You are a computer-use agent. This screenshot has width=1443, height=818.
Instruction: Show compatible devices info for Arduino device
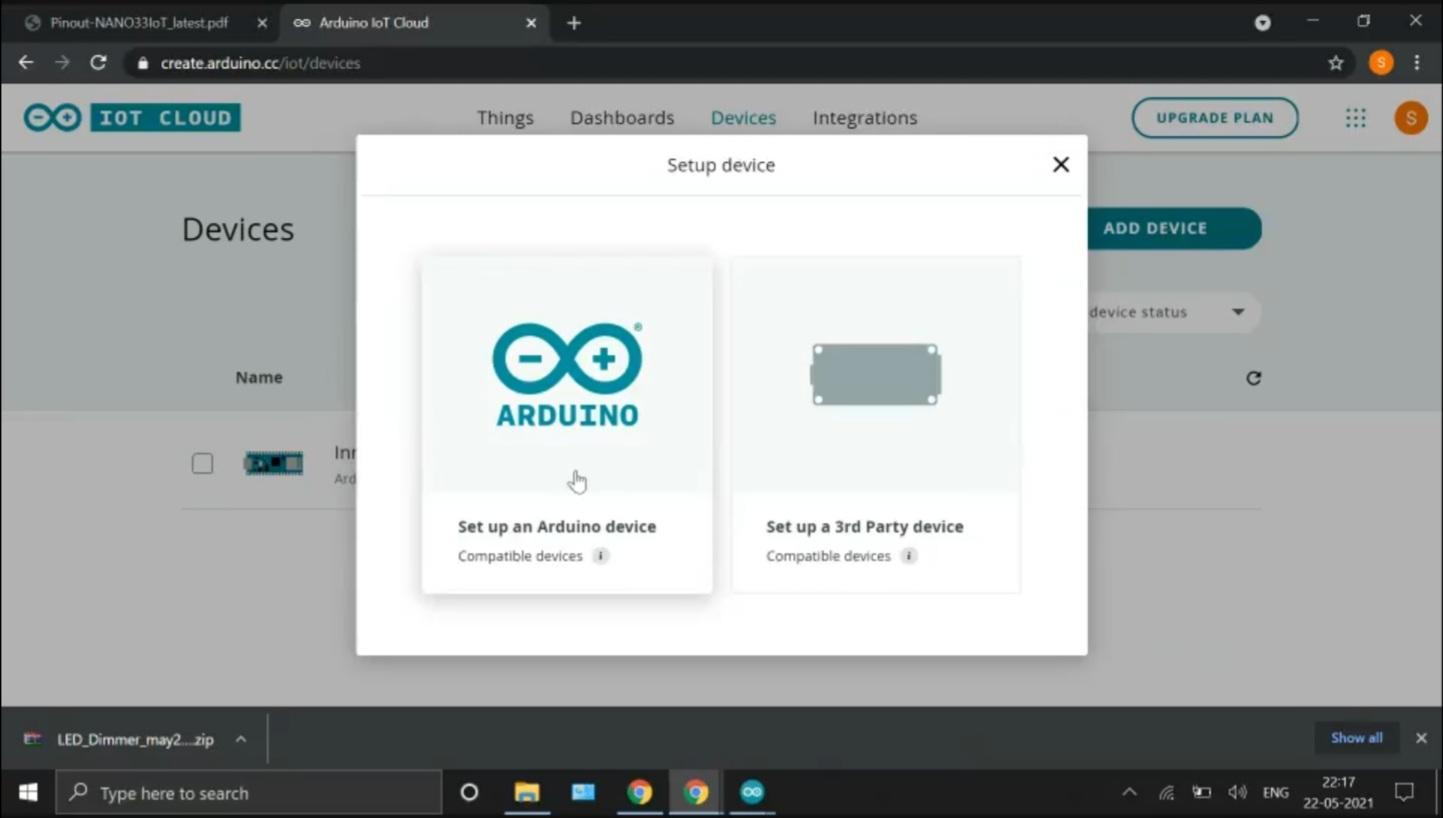click(x=600, y=556)
